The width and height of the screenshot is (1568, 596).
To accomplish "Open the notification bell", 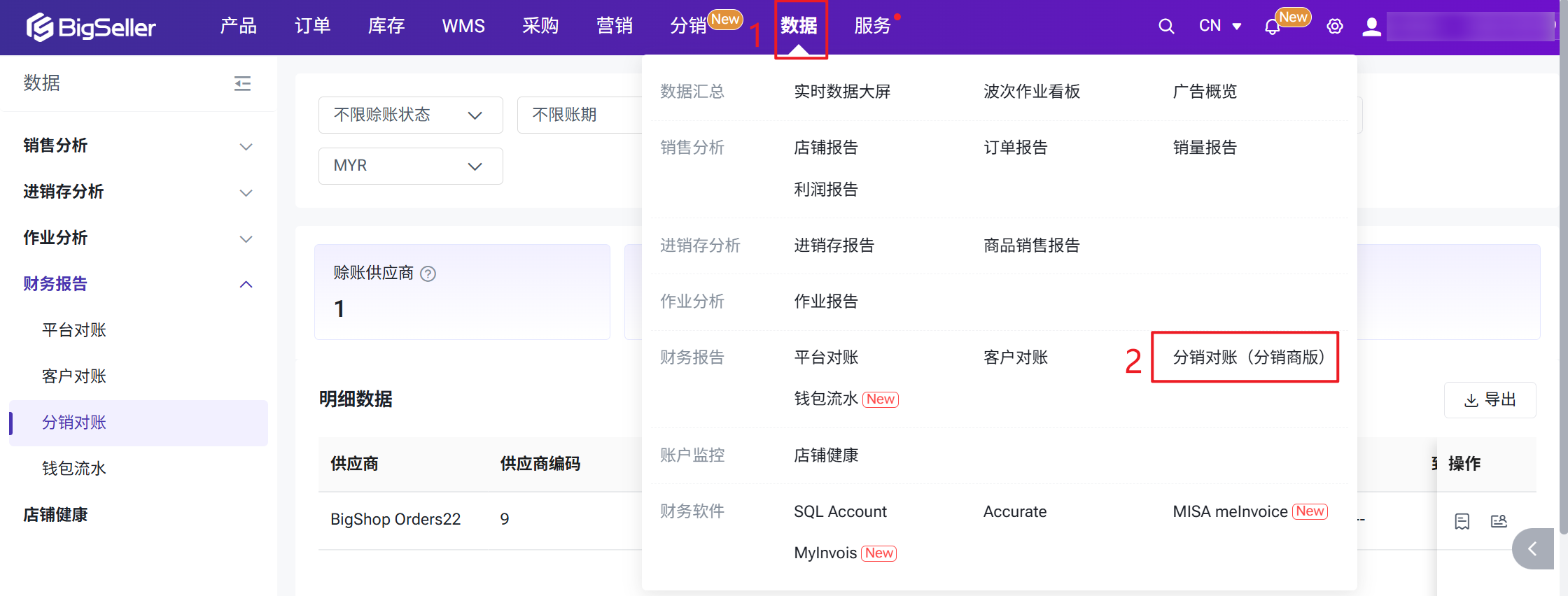I will click(1272, 27).
